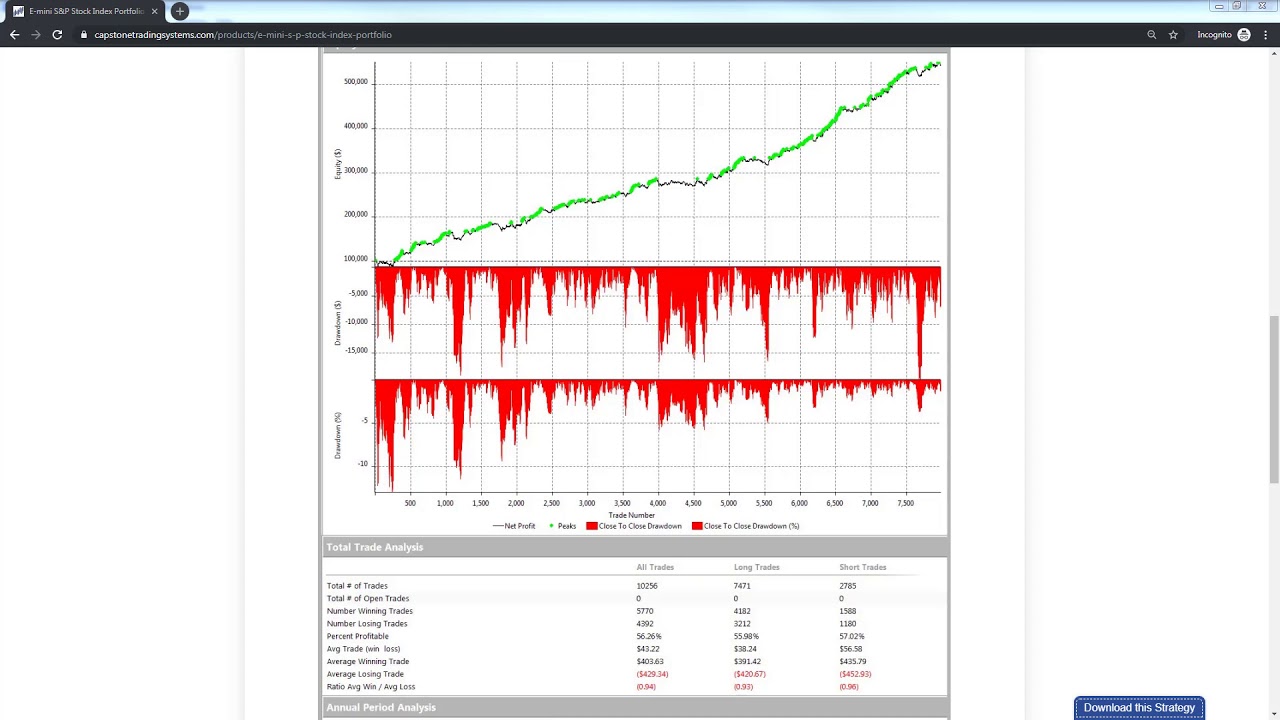
Task: Click 'Number Winning Trades' row label
Action: 369,611
